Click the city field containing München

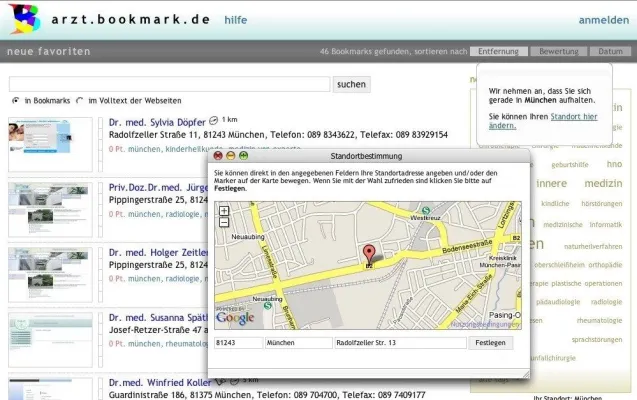tap(299, 343)
